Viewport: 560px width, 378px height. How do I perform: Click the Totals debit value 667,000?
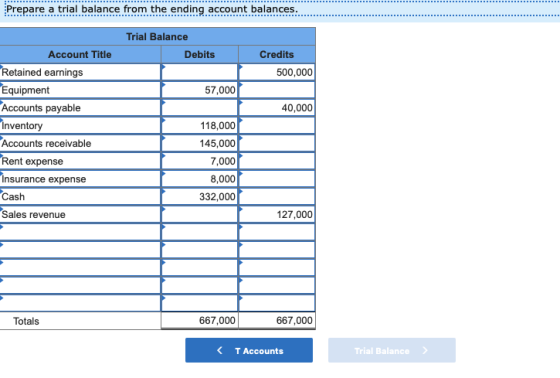(217, 320)
